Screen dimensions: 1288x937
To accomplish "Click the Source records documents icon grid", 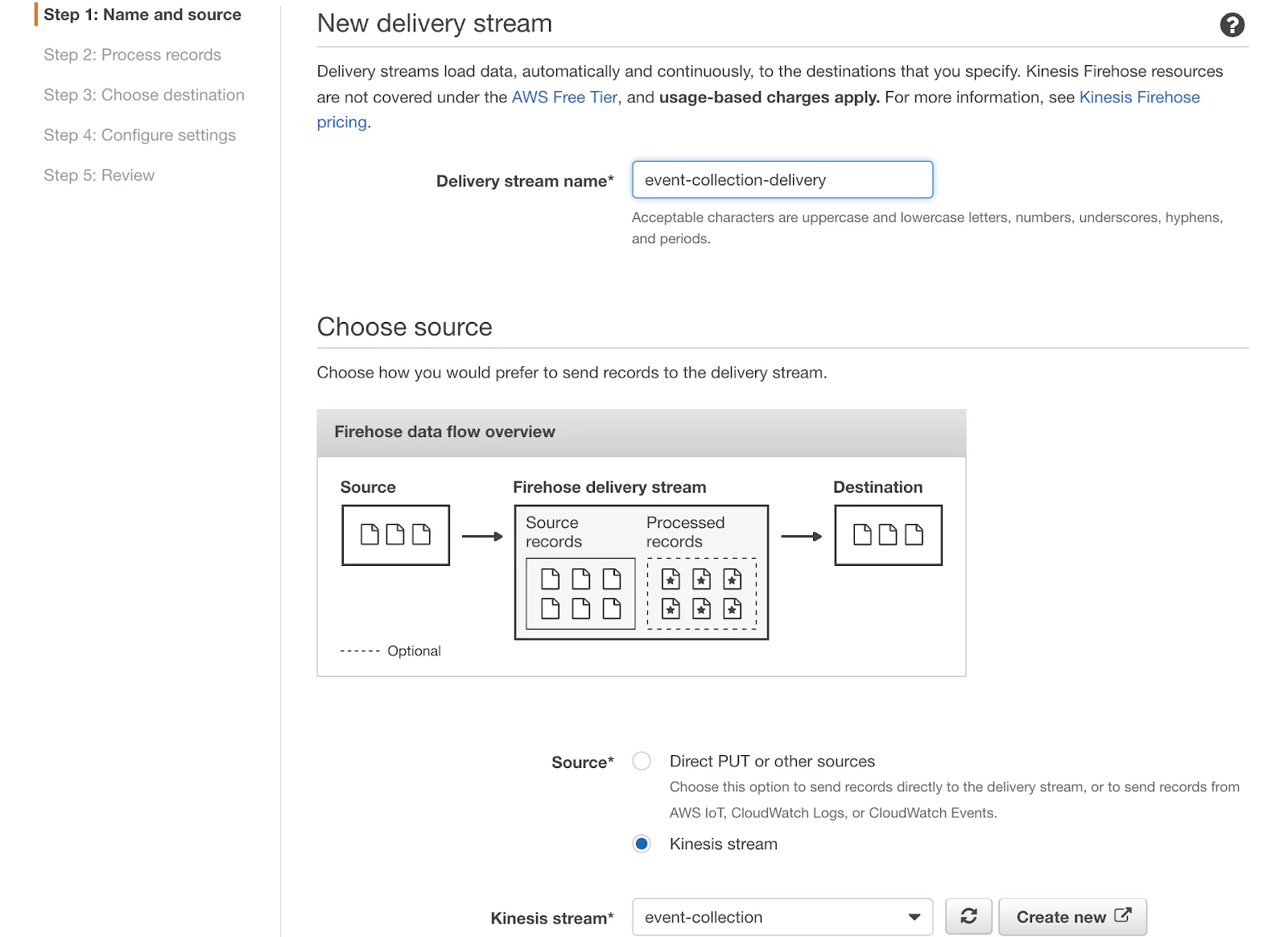I will 580,593.
